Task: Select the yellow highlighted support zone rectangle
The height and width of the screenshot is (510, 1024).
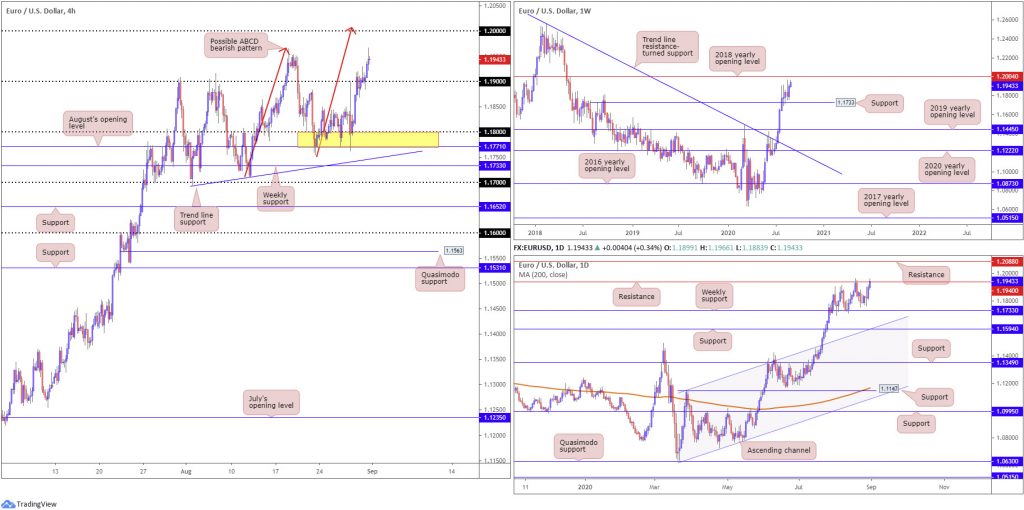Action: pyautogui.click(x=368, y=139)
